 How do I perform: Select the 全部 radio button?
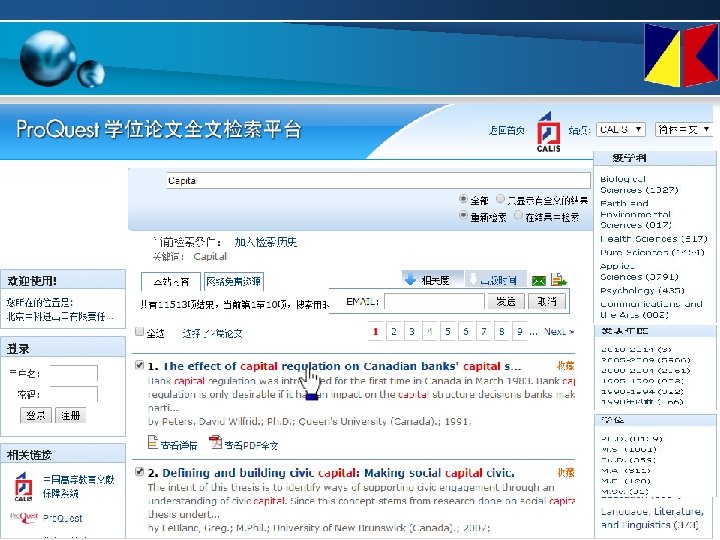click(x=463, y=199)
